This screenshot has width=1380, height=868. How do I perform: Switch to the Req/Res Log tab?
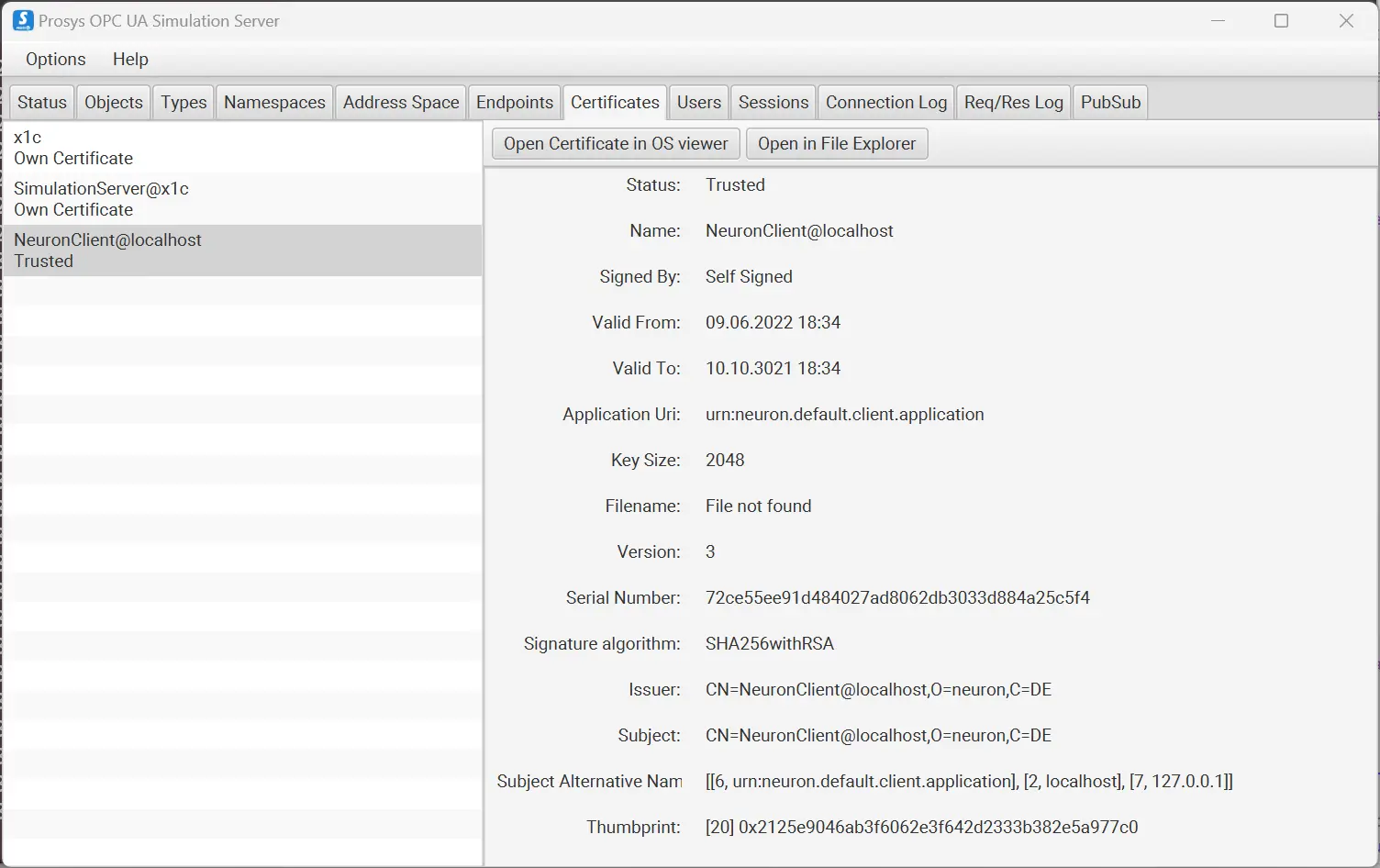click(1013, 102)
